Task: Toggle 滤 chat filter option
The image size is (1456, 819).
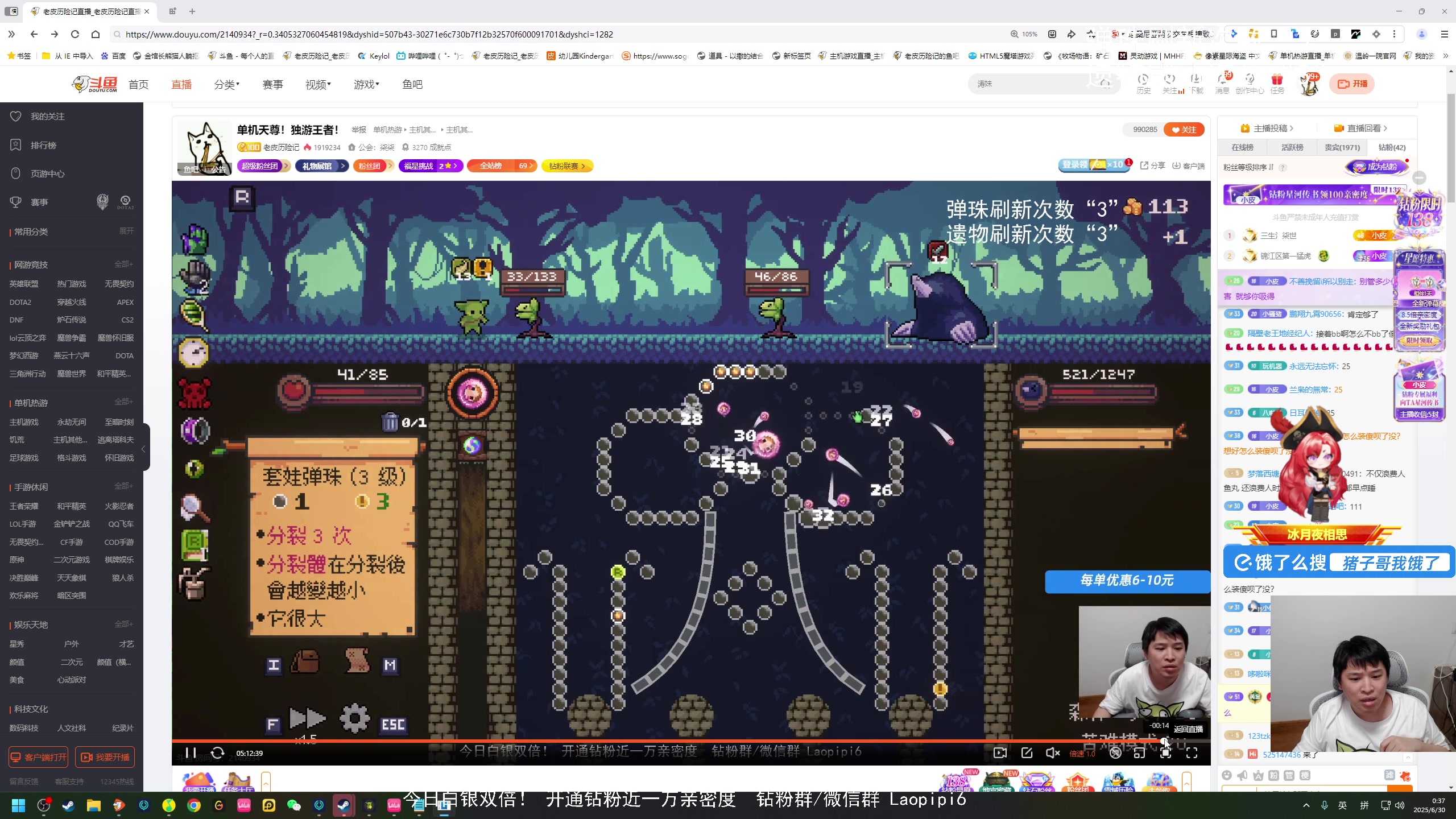Action: coord(1389,775)
